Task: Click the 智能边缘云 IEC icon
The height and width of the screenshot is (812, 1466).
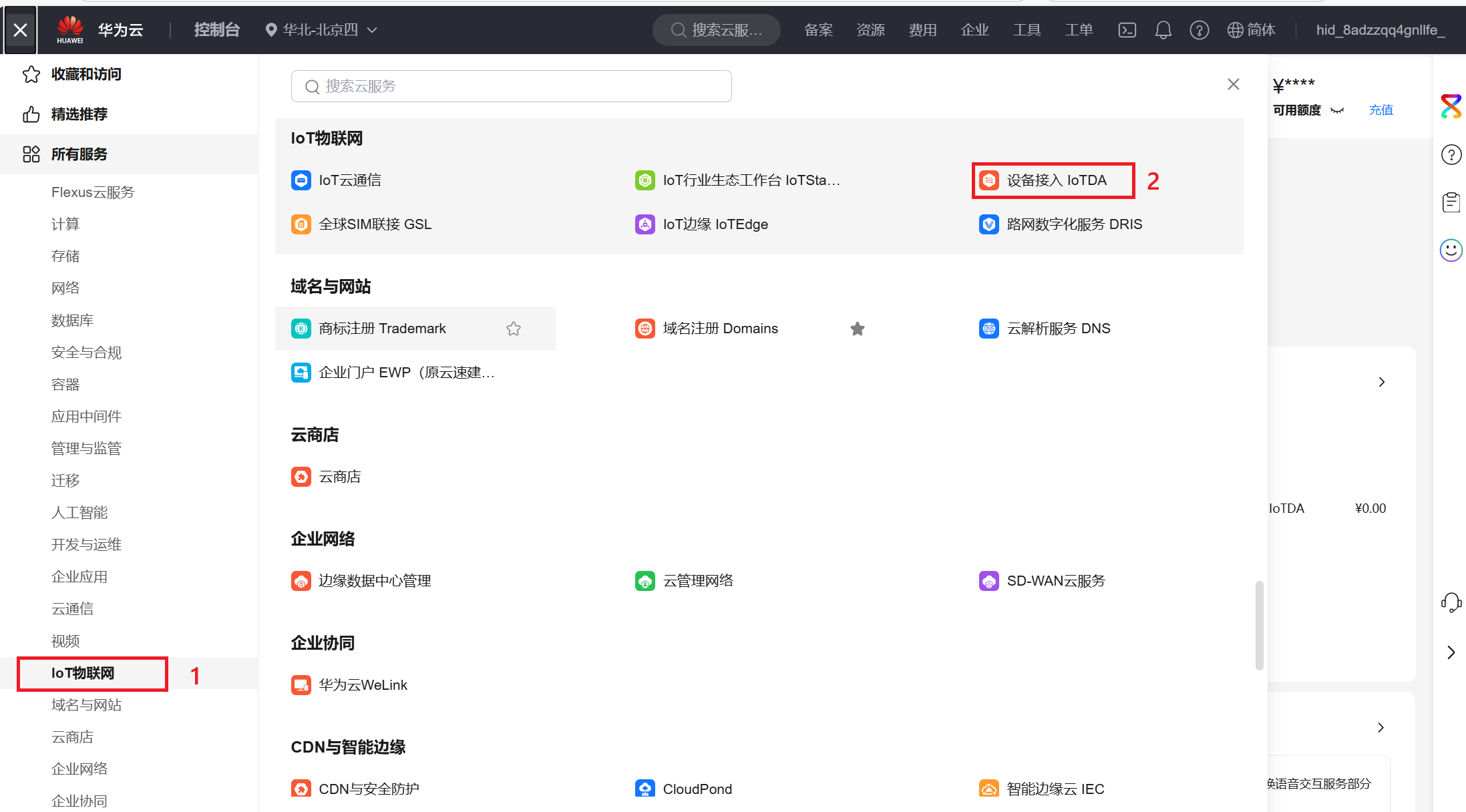Action: [x=989, y=789]
